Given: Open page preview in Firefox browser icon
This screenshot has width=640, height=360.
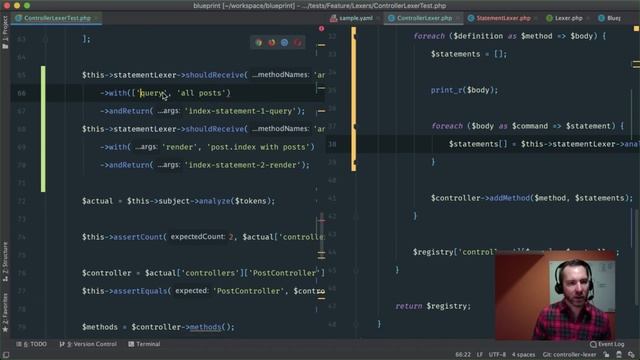Looking at the screenshot, I should (x=272, y=42).
